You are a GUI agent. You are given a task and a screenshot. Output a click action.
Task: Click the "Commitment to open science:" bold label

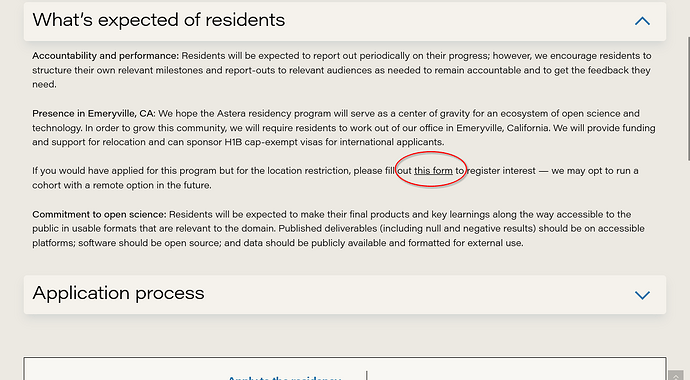point(99,214)
